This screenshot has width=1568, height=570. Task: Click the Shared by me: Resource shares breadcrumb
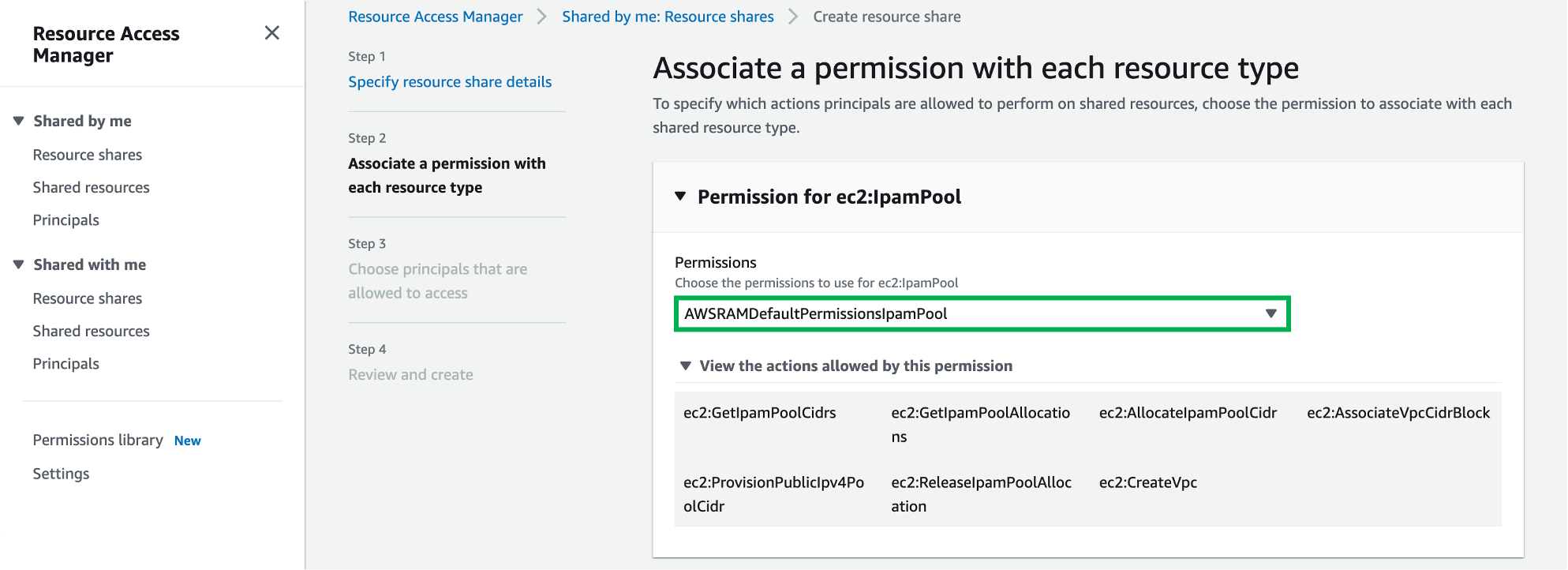pos(668,17)
